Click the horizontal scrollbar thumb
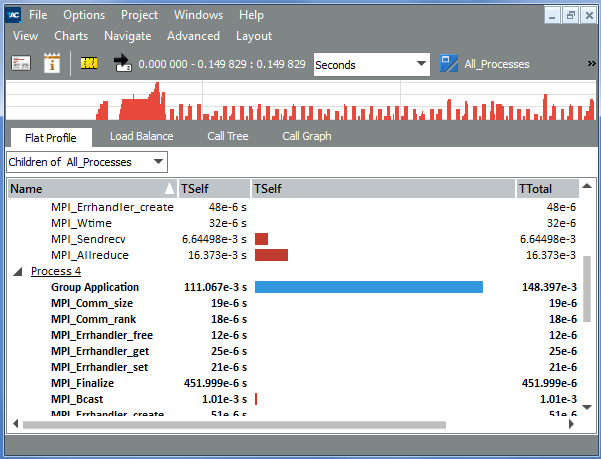This screenshot has height=459, width=601. click(x=234, y=425)
